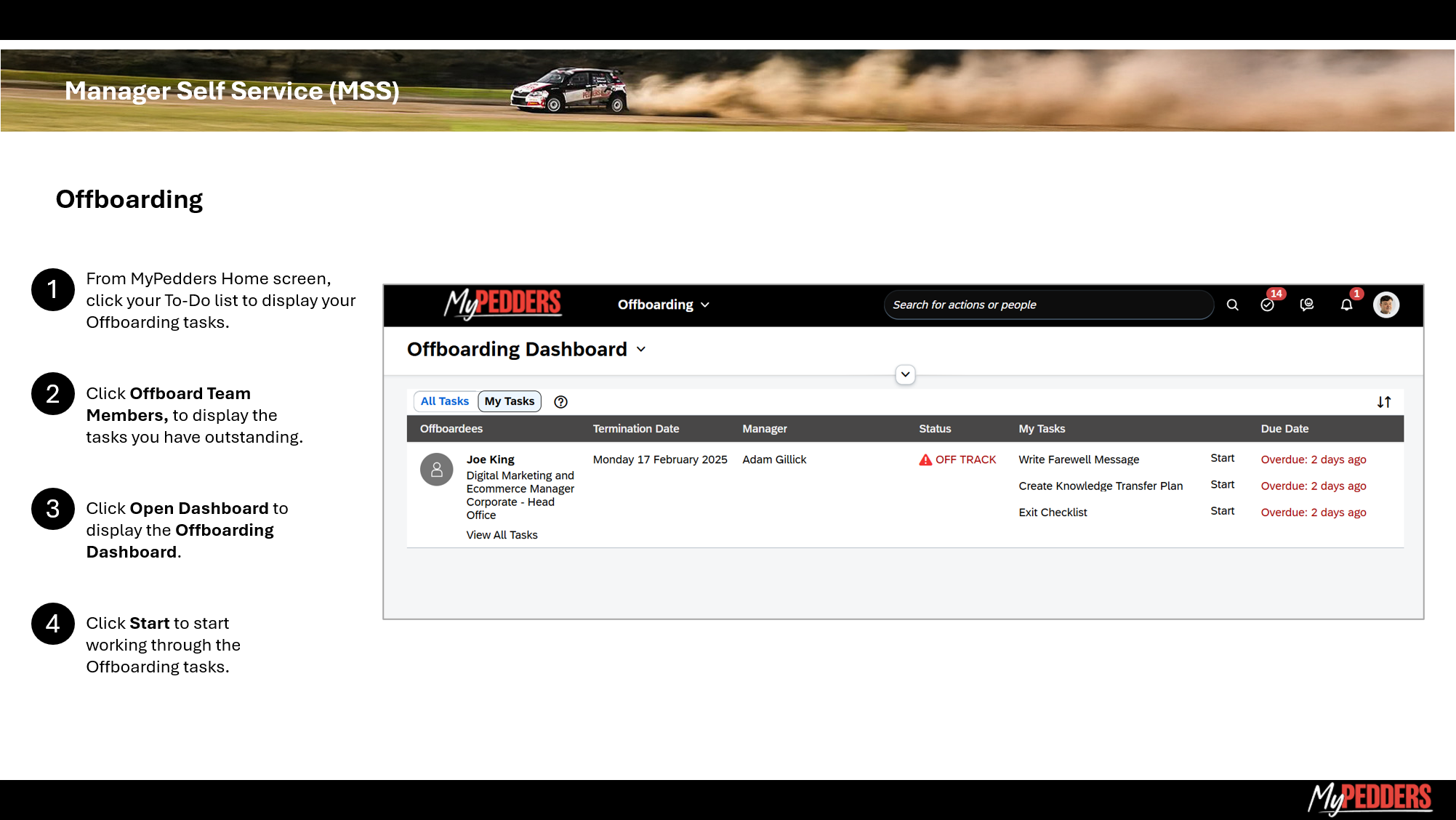Open the Offboarding module dropdown

[663, 305]
